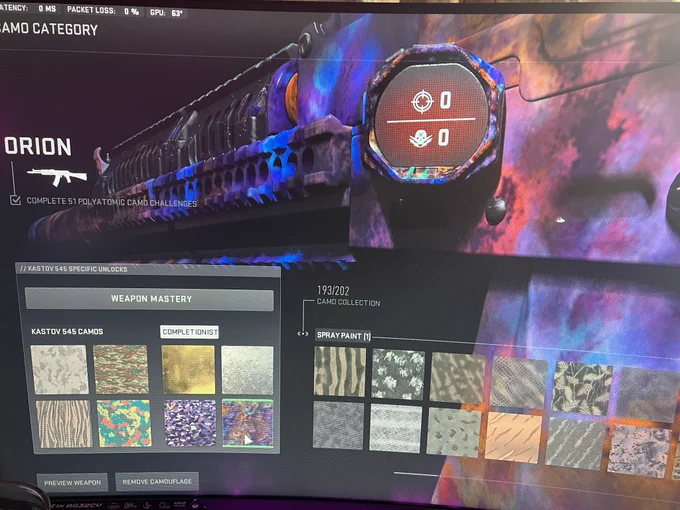Click the Packet Loss readout
This screenshot has height=510, width=680.
103,11
